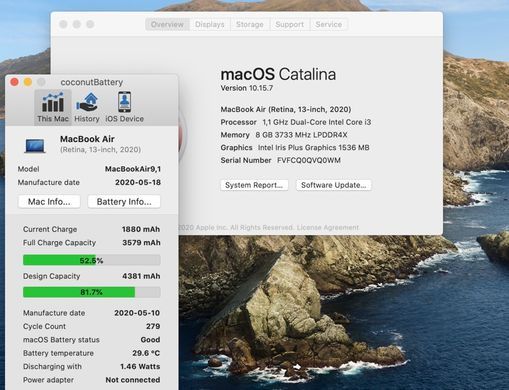The height and width of the screenshot is (390, 509).
Task: Click the 81.7% design capacity bar
Action: [x=92, y=292]
